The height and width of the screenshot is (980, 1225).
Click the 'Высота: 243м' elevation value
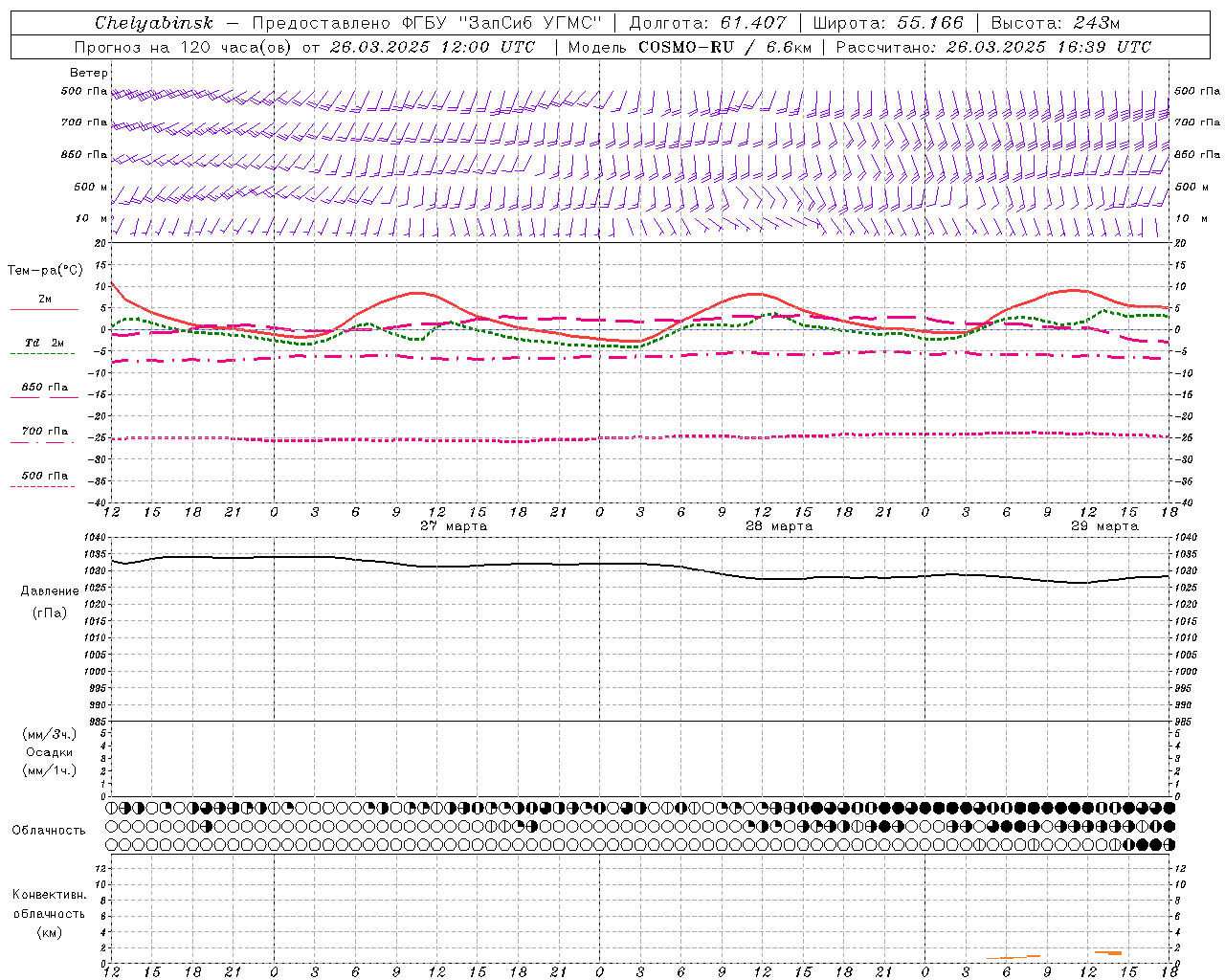1056,23
